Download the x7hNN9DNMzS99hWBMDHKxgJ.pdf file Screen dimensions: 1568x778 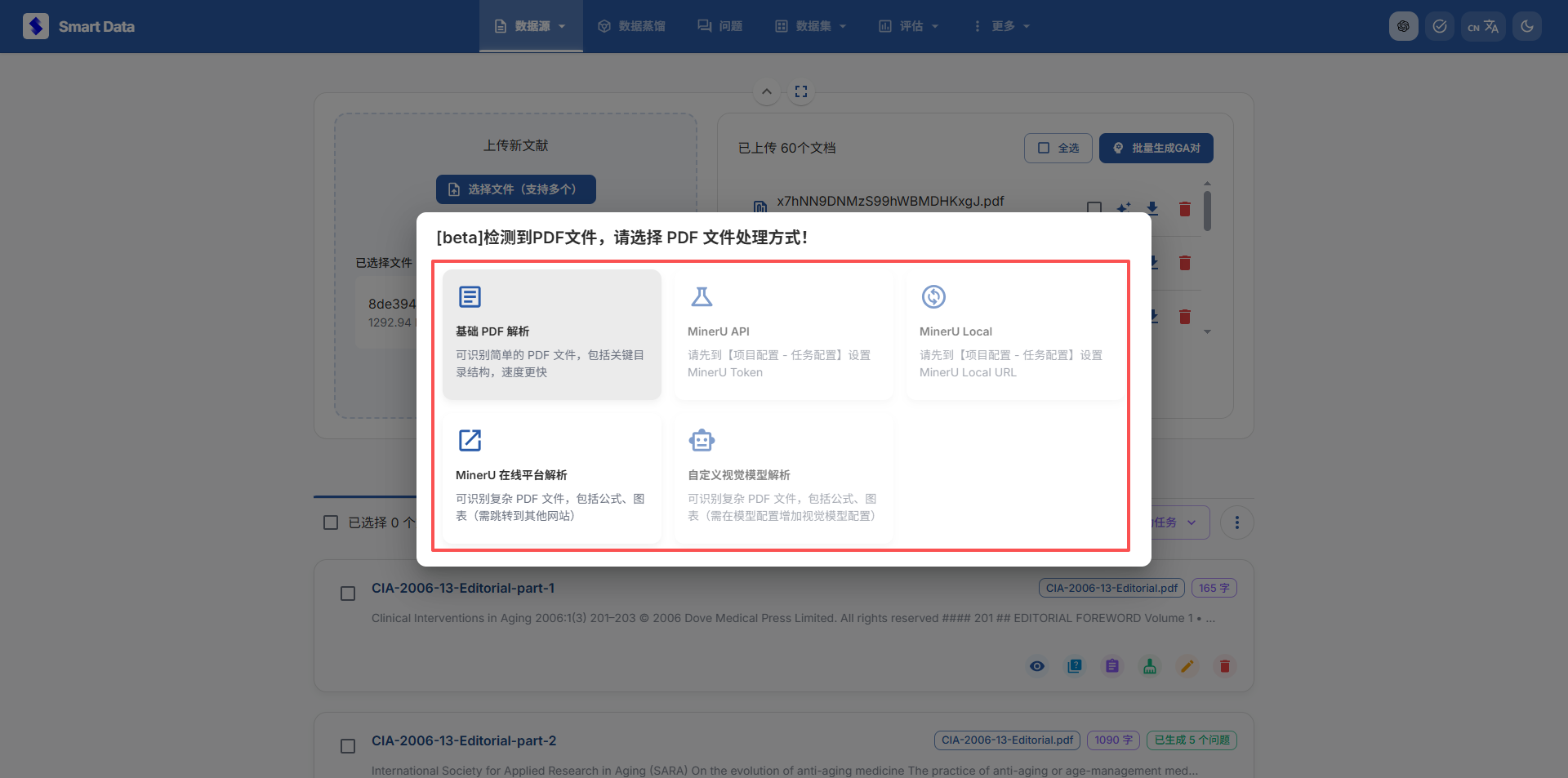coord(1152,208)
